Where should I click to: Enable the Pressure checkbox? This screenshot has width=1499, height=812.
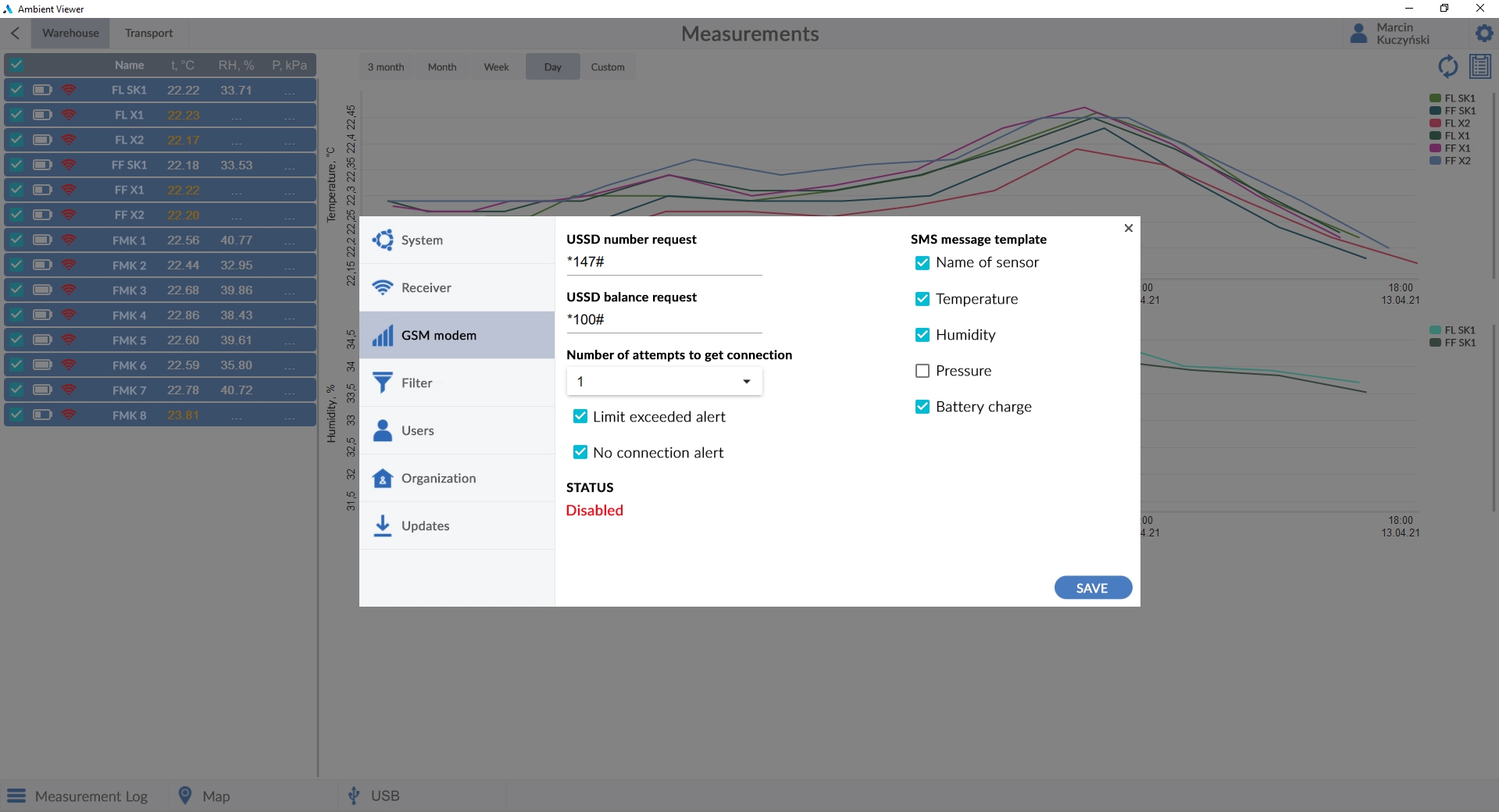pyautogui.click(x=923, y=370)
